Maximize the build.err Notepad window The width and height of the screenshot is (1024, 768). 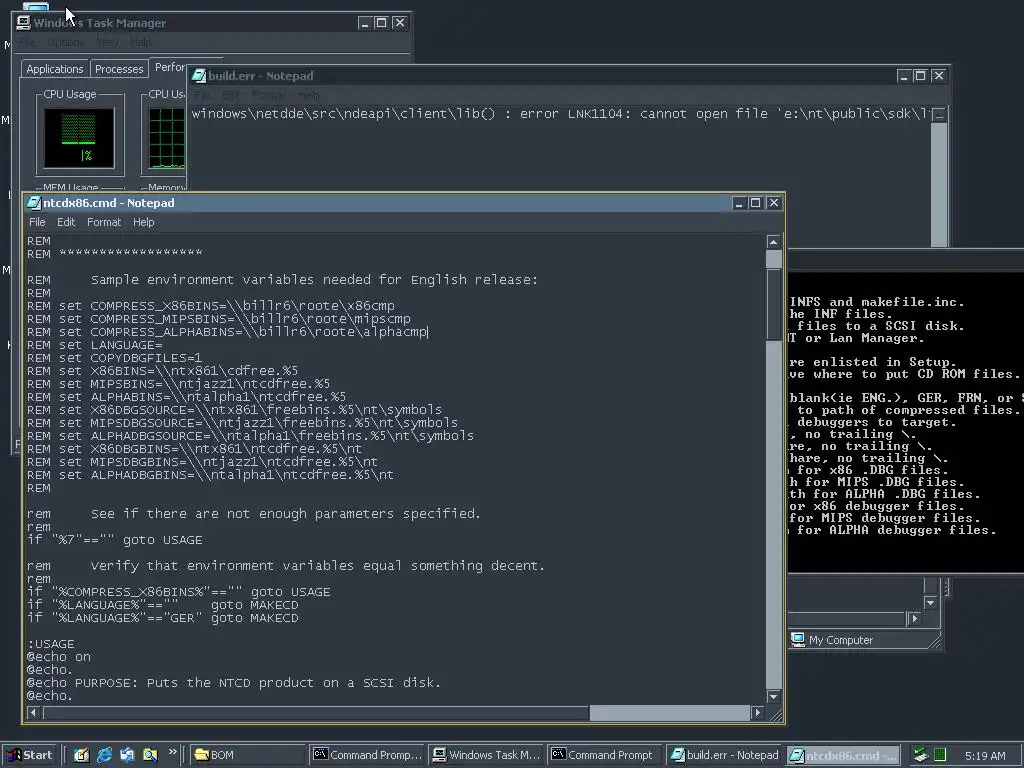pyautogui.click(x=920, y=76)
